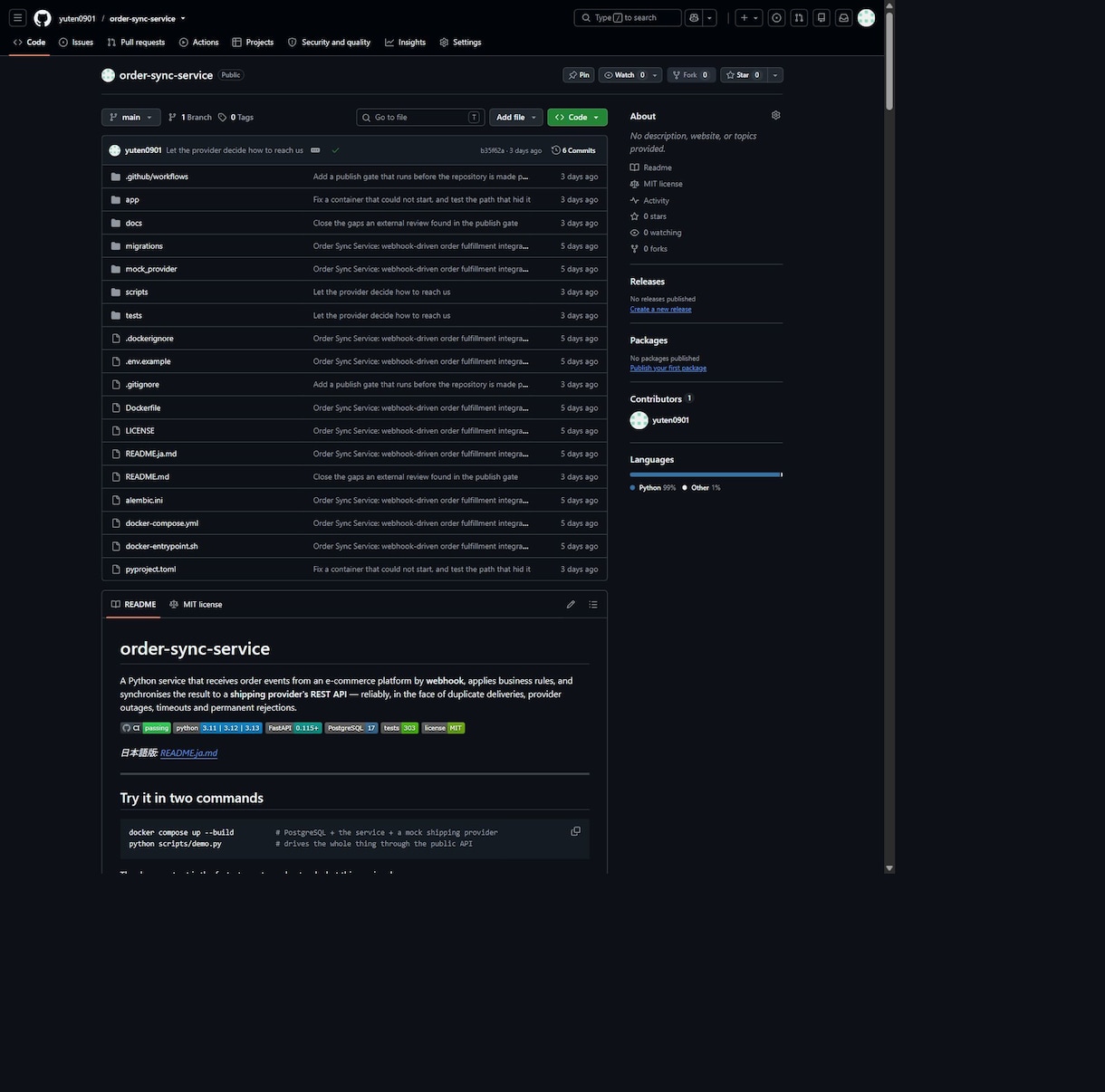Open pyproject.toml file
Viewport: 1105px width, 1092px height.
150,570
